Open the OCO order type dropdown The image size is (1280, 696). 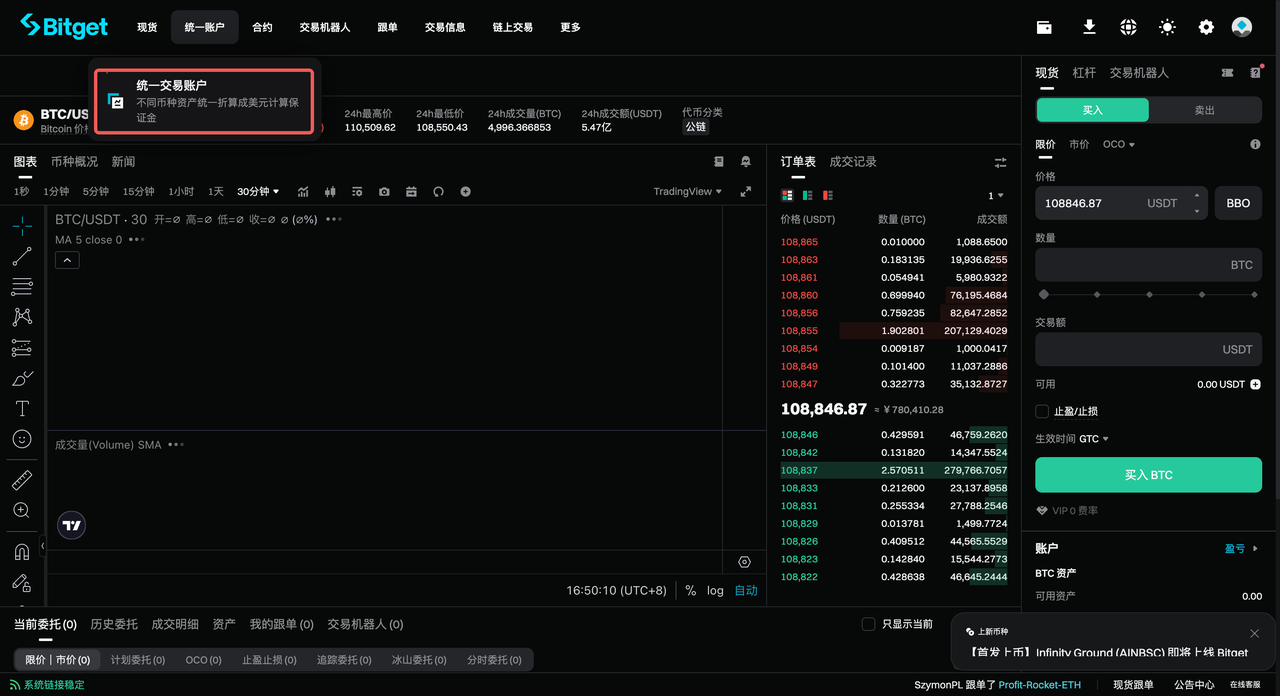tap(1119, 144)
